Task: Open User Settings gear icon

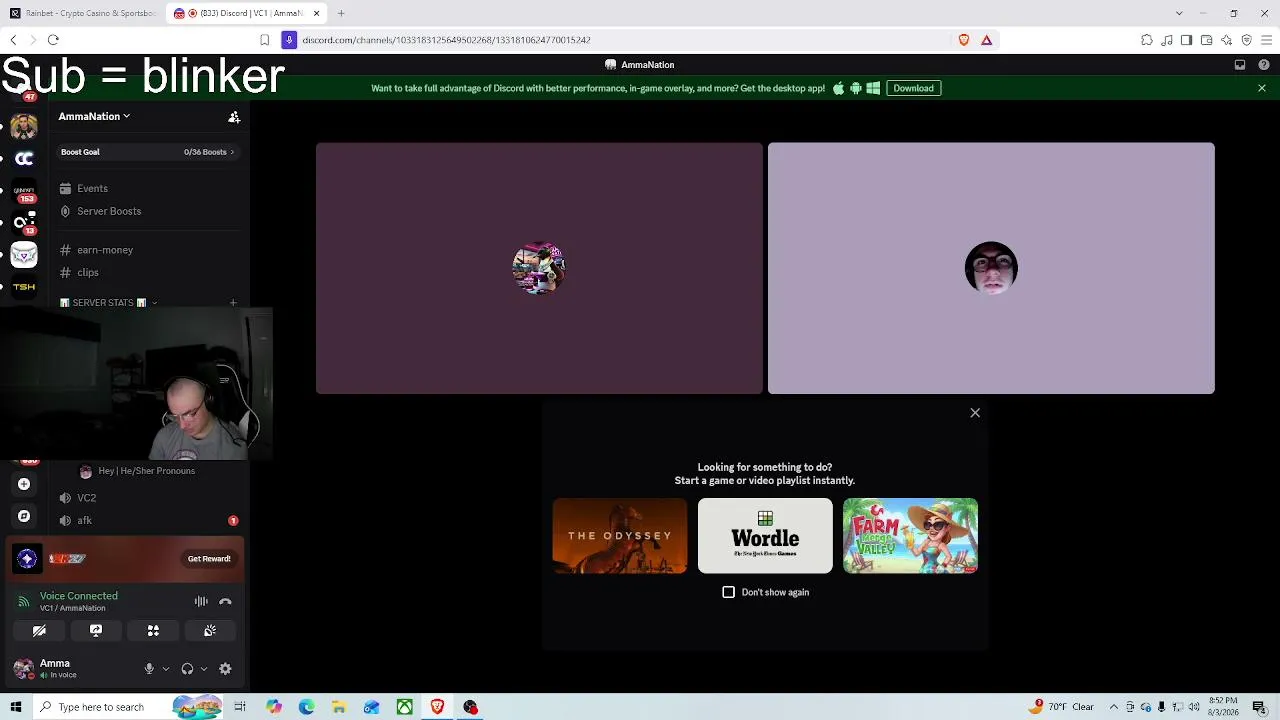Action: tap(225, 669)
